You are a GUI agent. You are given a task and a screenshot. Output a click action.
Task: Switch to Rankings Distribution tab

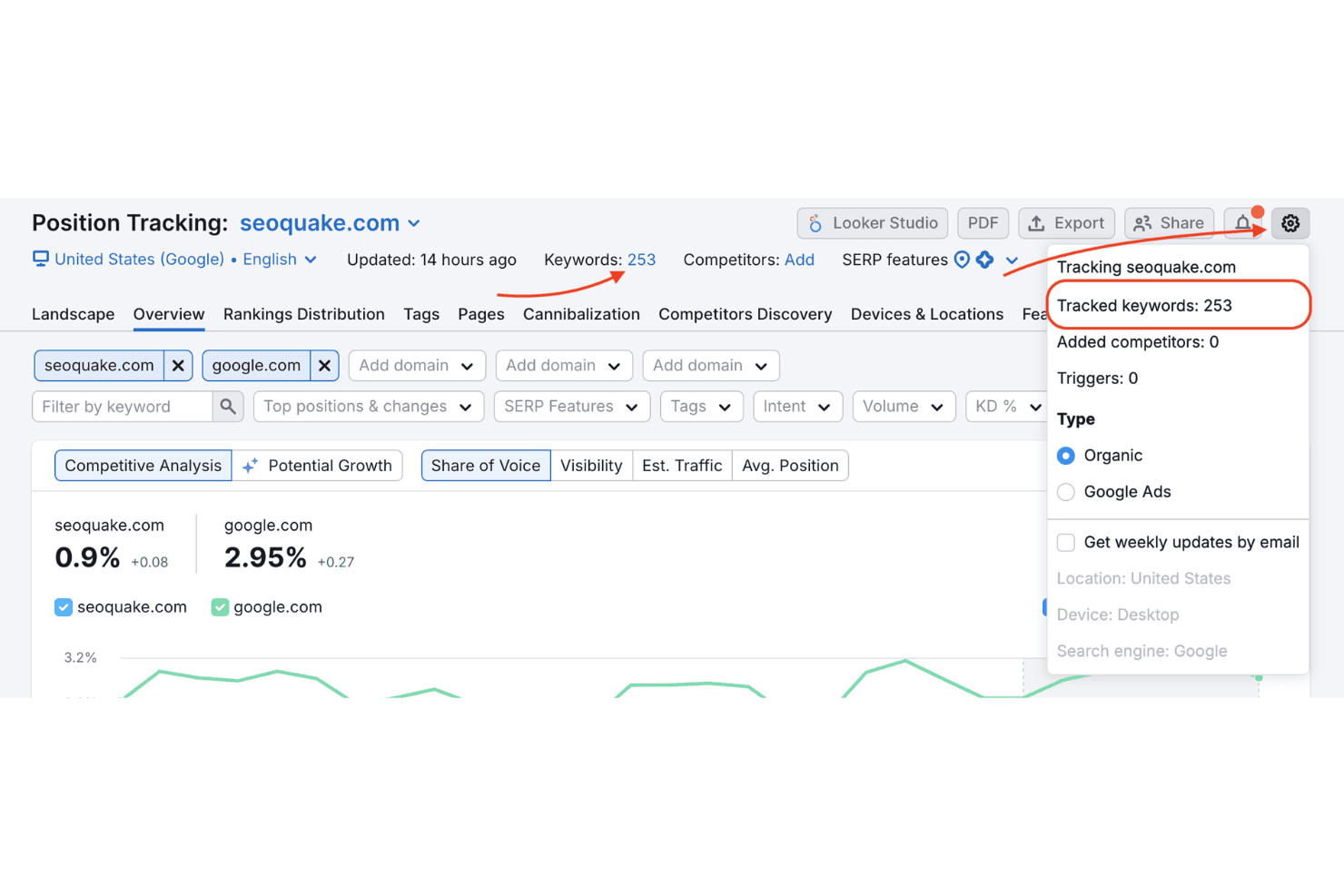coord(304,314)
